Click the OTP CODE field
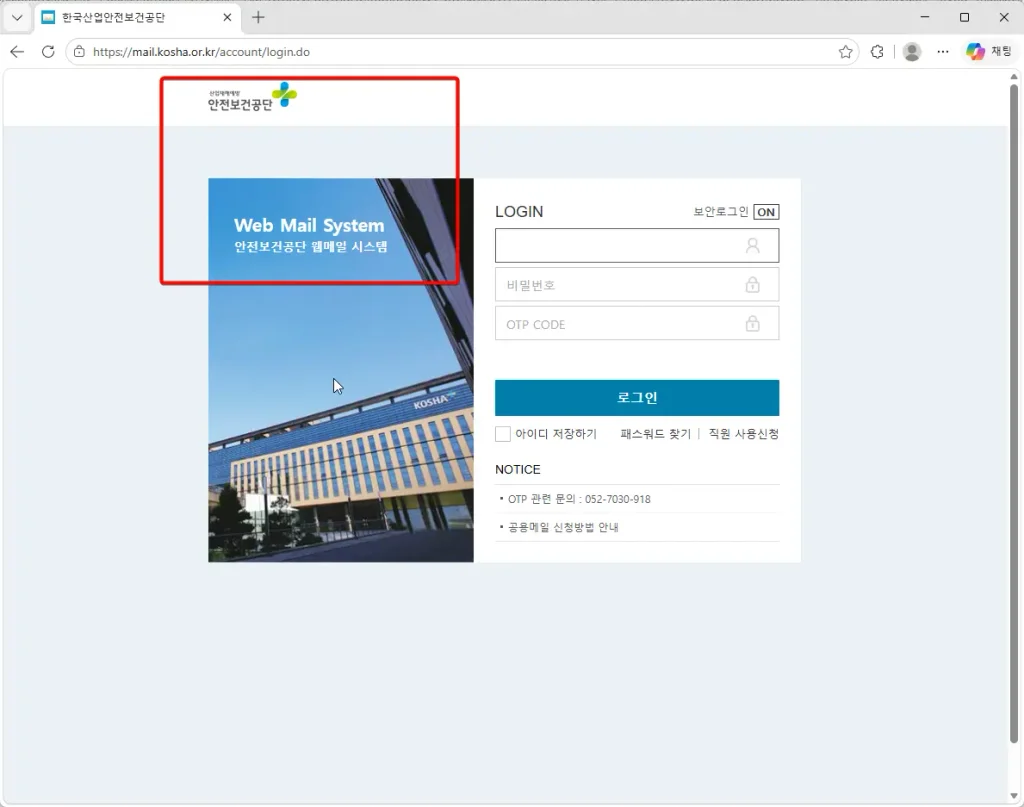Image resolution: width=1024 pixels, height=807 pixels. pos(637,324)
